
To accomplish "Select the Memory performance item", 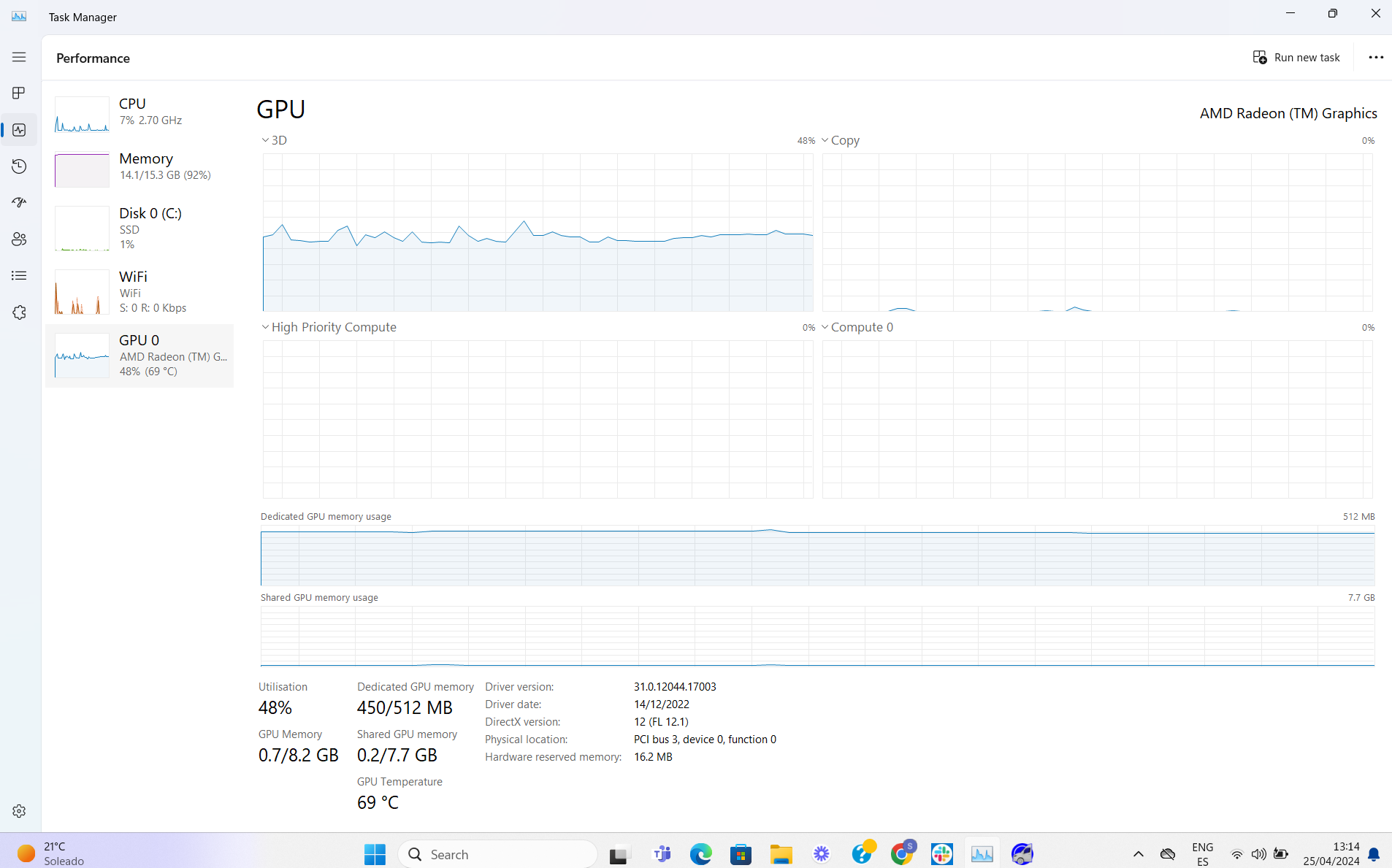I will point(139,169).
